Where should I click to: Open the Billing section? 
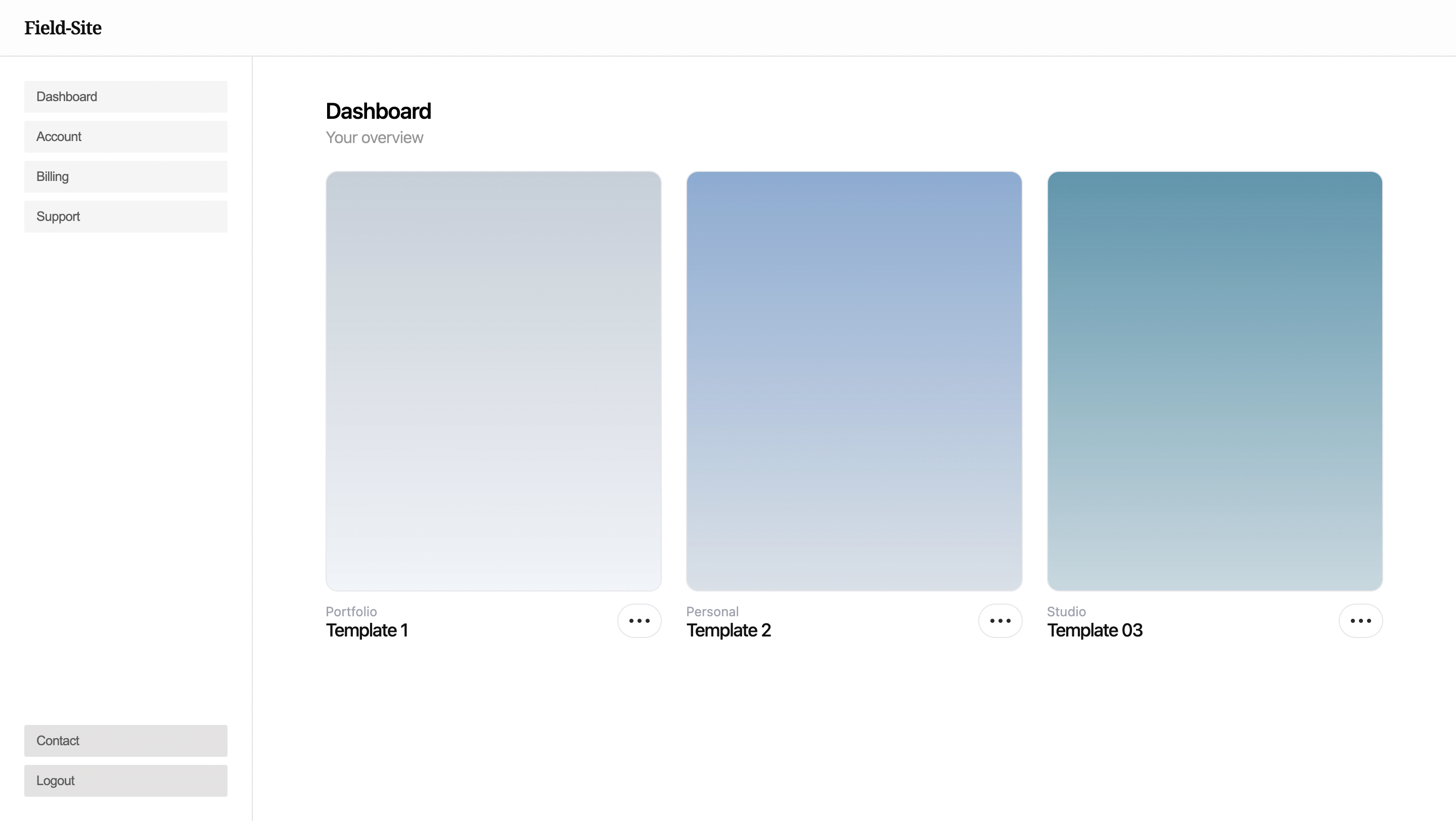click(125, 176)
